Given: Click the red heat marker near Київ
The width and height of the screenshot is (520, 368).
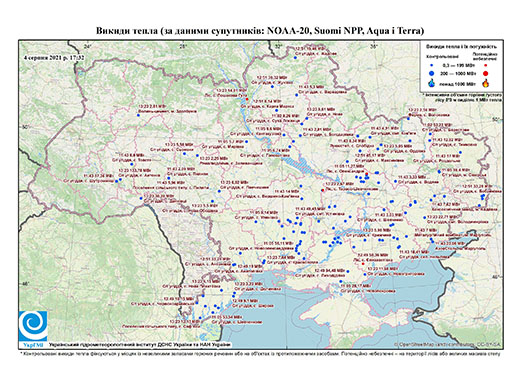Looking at the screenshot, I should pyautogui.click(x=247, y=99).
